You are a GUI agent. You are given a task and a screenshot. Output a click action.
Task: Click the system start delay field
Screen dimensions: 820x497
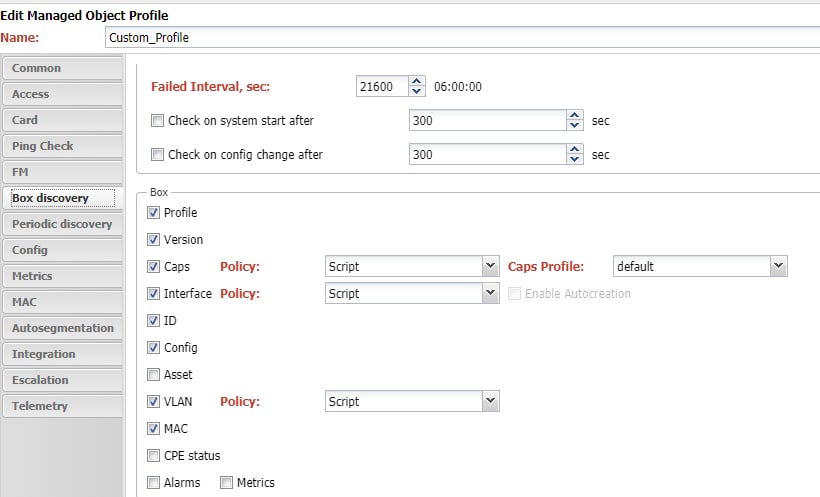tap(487, 120)
